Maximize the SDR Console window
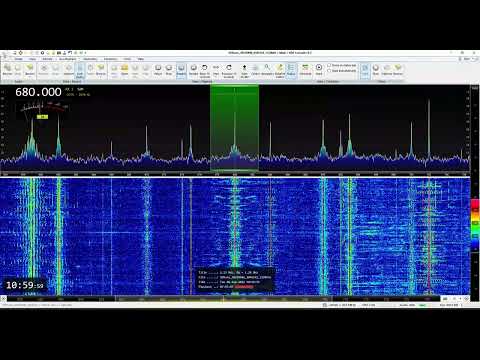480x360 pixels. click(x=462, y=53)
